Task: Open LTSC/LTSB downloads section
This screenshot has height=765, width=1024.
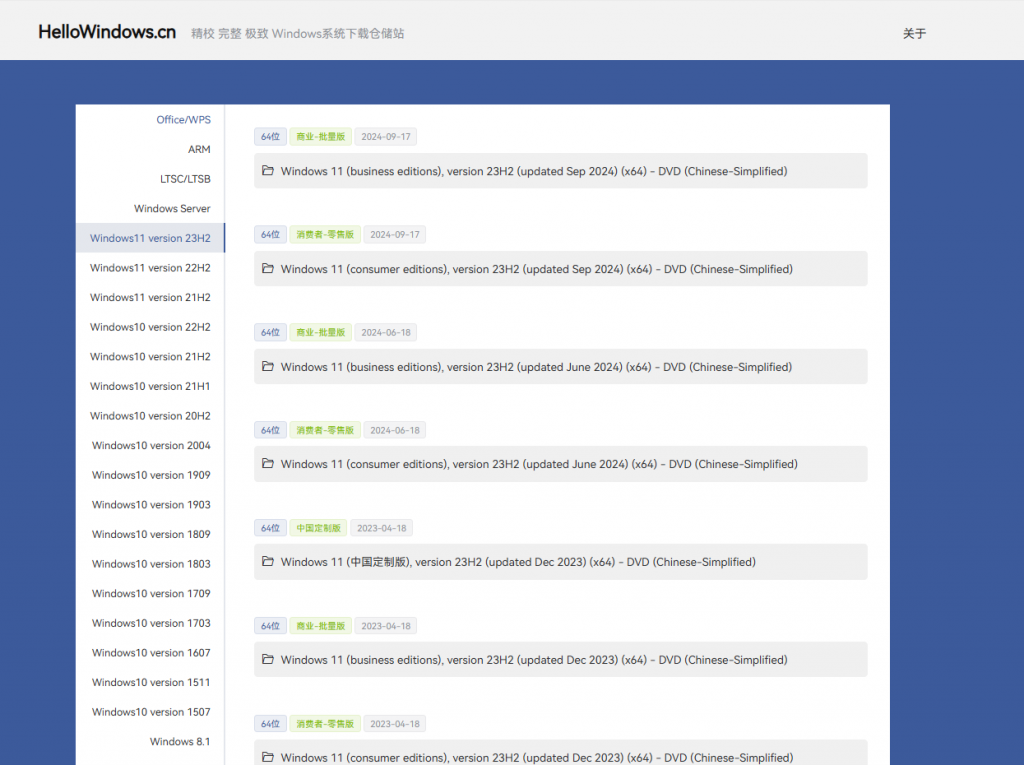Action: tap(185, 179)
